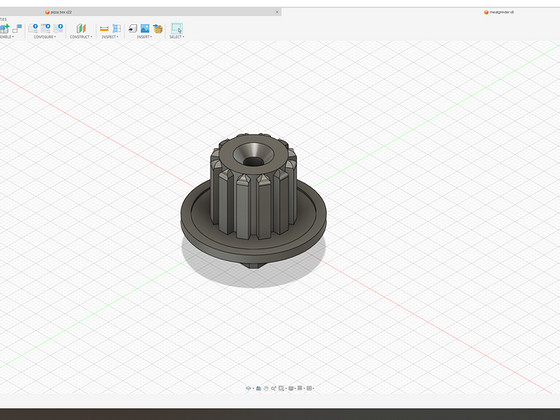Click the Insert Canvas image icon
This screenshot has width=560, height=420.
click(145, 29)
